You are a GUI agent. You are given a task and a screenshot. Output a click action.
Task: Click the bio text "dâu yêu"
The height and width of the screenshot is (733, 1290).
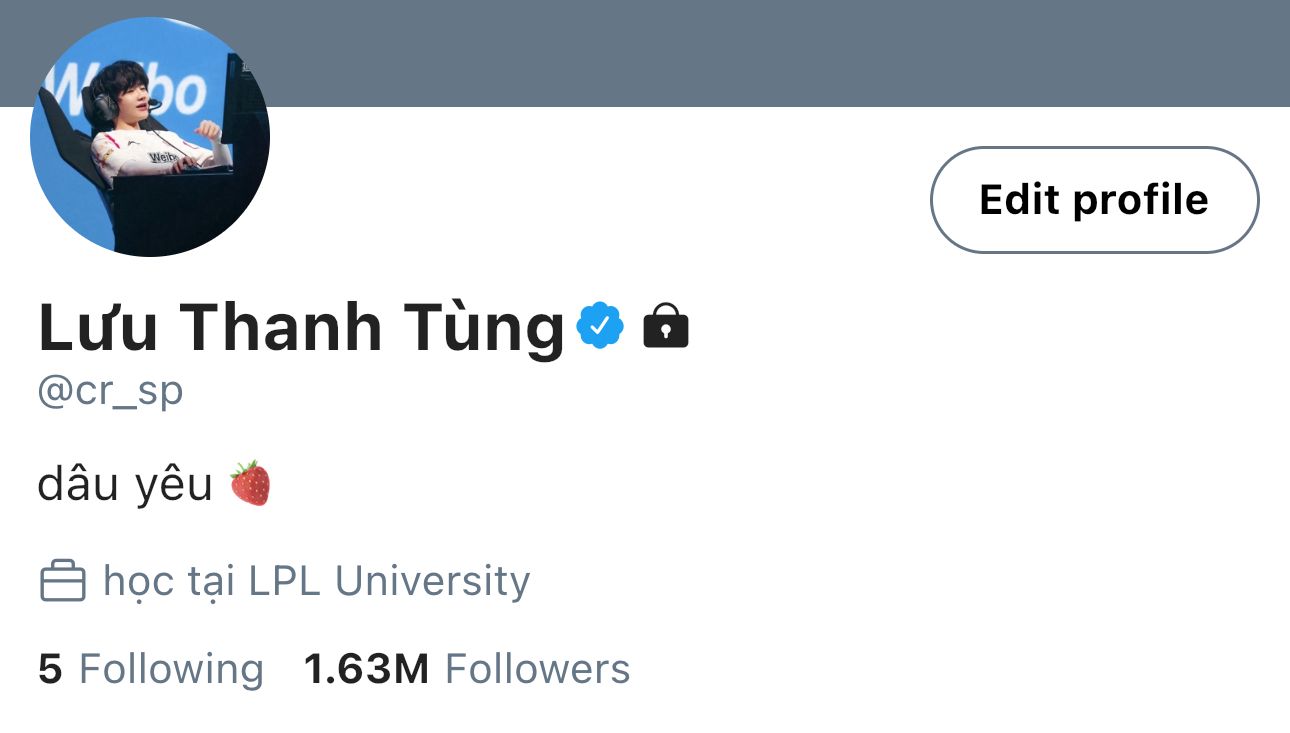pyautogui.click(x=125, y=485)
